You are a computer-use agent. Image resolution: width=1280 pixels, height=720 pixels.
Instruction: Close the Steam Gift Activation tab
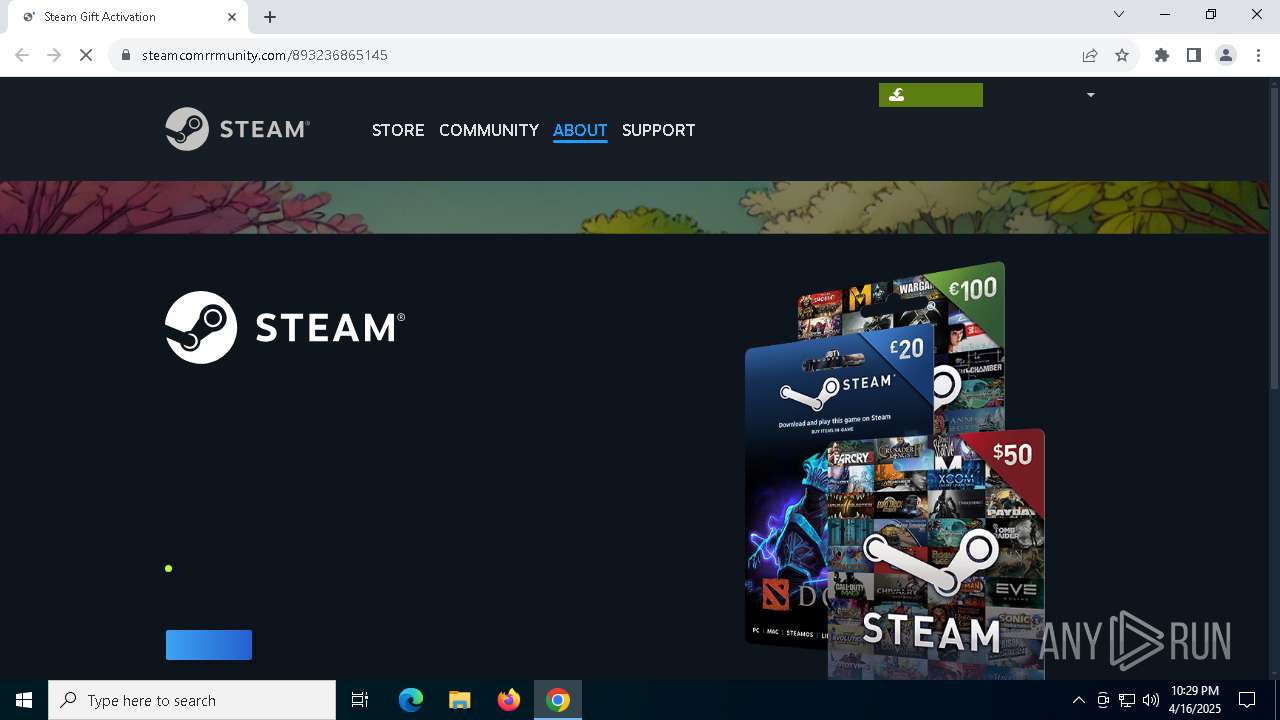(x=232, y=17)
